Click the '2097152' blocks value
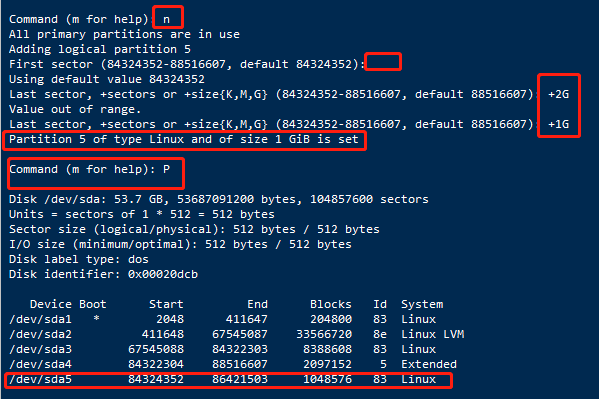Viewport: 599px width, 399px height. coord(327,364)
